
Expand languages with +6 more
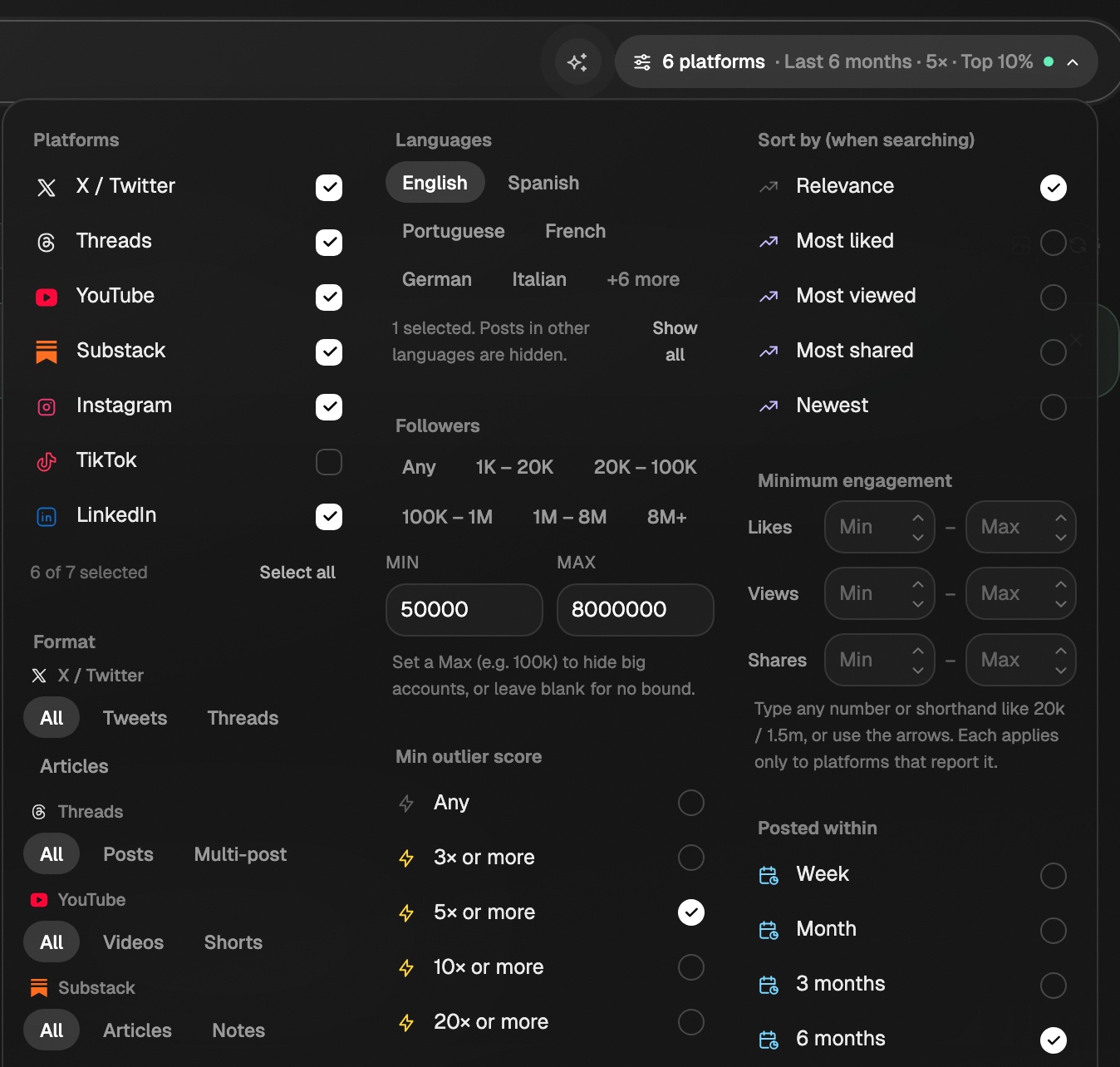tap(643, 279)
